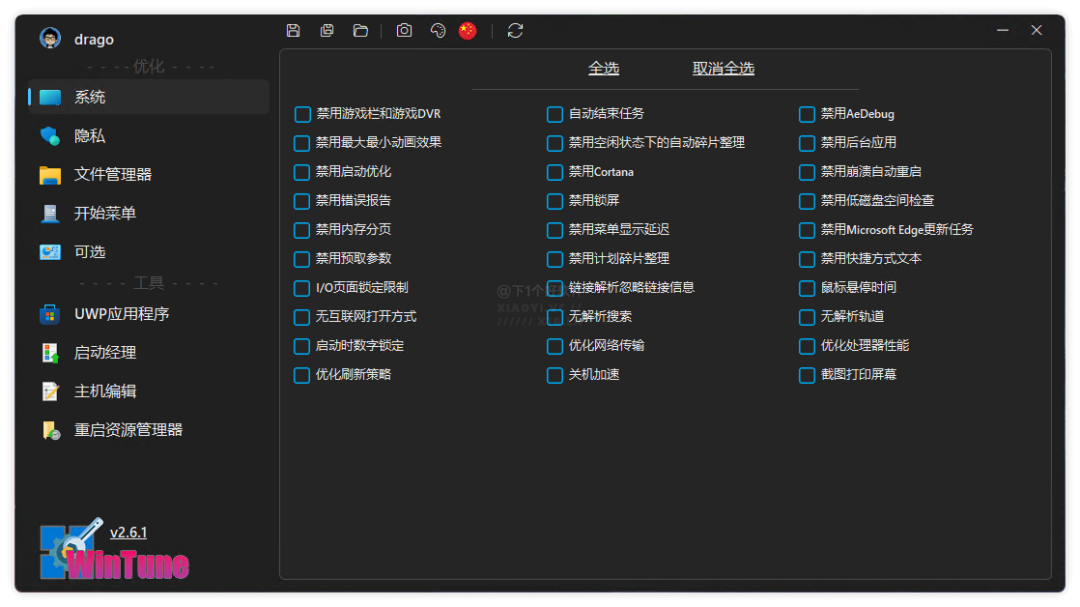Enable 禁用后台应用 checkbox
1080x607 pixels.
807,143
